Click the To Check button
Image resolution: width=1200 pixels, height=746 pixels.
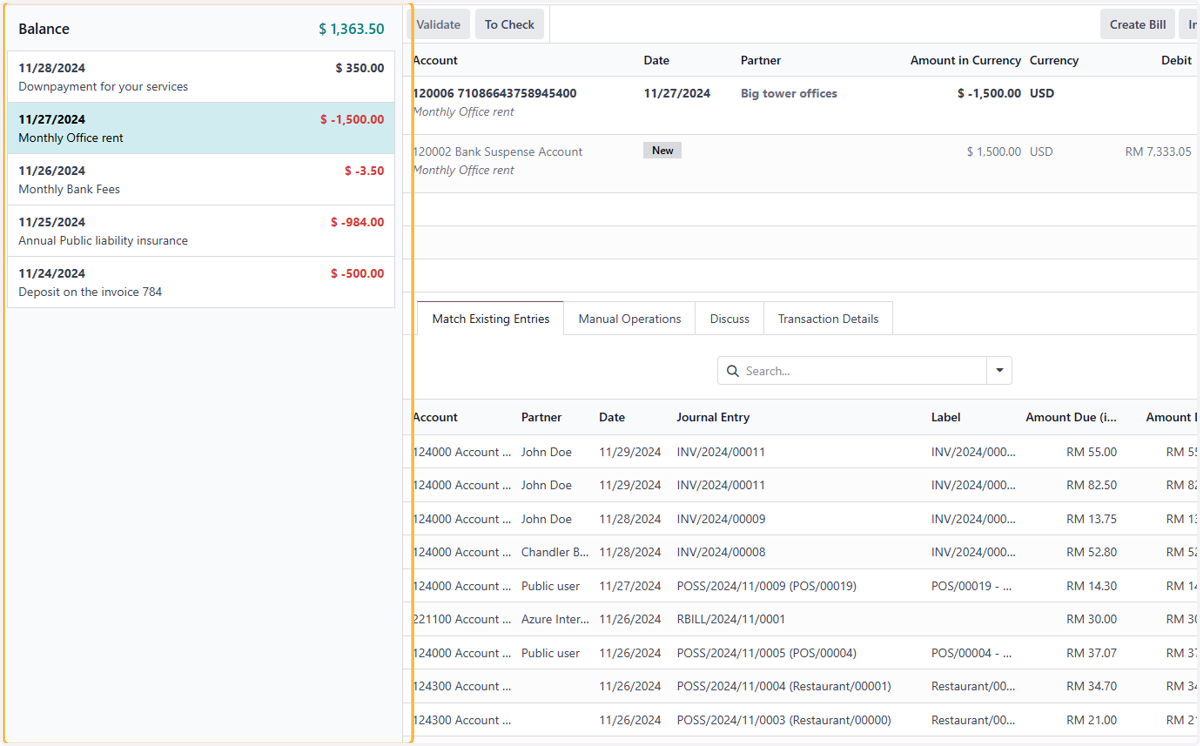coord(510,25)
